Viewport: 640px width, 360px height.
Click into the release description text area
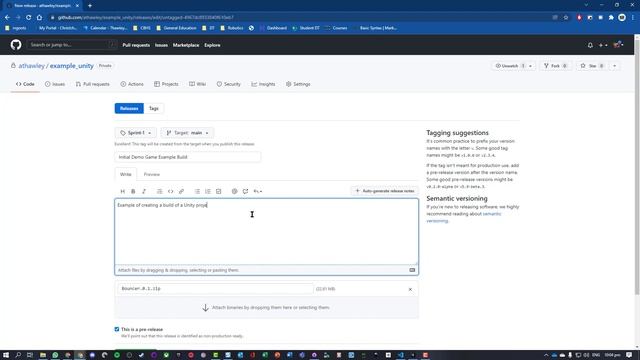[267, 231]
